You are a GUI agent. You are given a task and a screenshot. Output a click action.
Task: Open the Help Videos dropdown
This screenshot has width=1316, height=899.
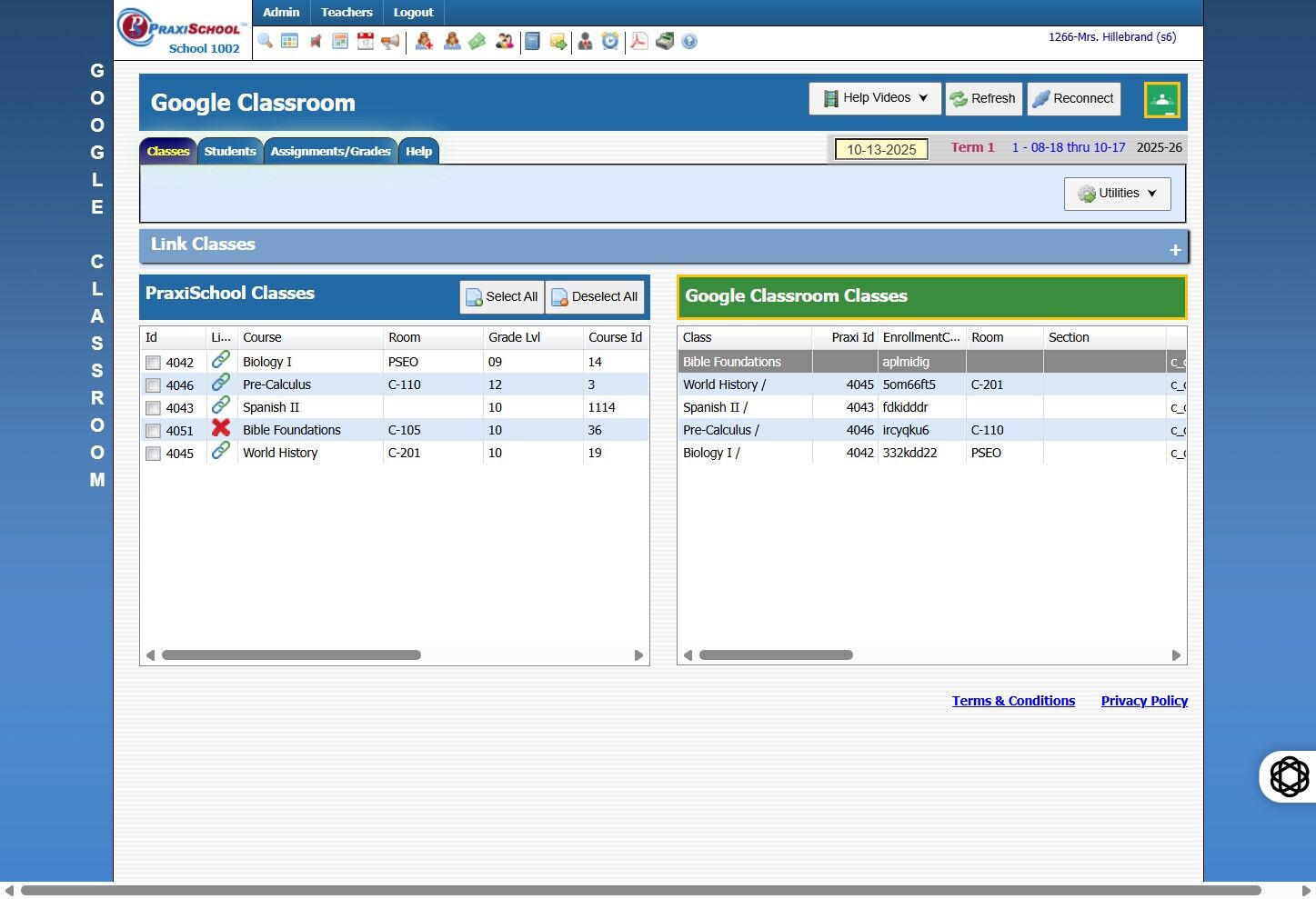point(875,98)
